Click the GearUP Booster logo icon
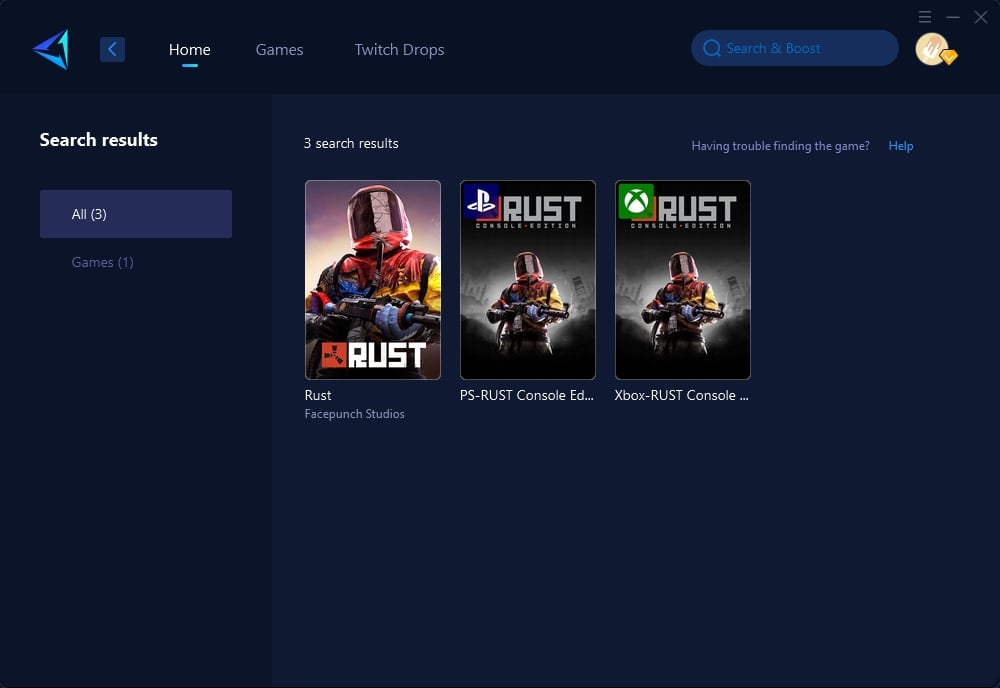This screenshot has width=1000, height=688. (x=51, y=49)
